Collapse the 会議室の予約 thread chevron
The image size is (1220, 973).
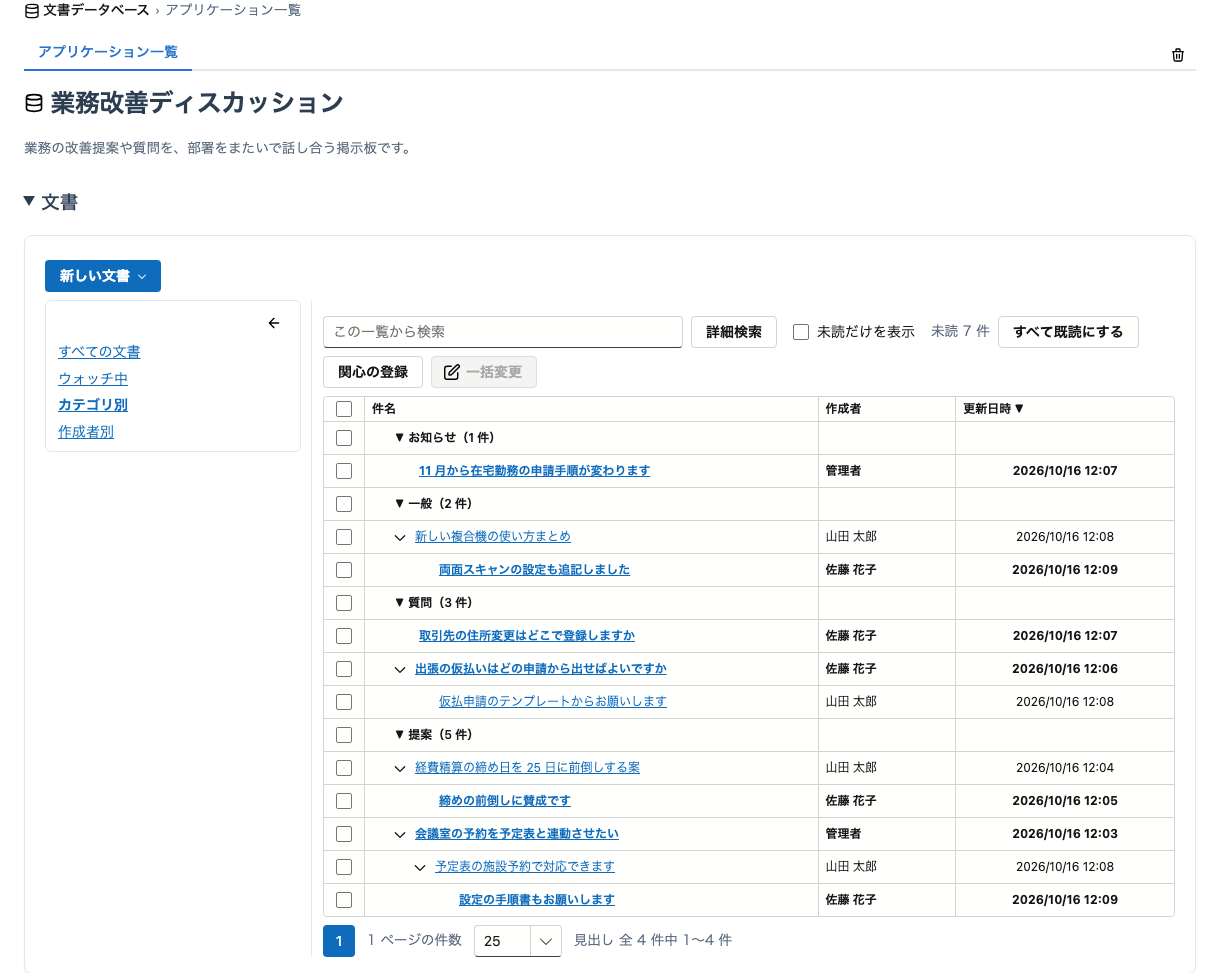[x=401, y=834]
